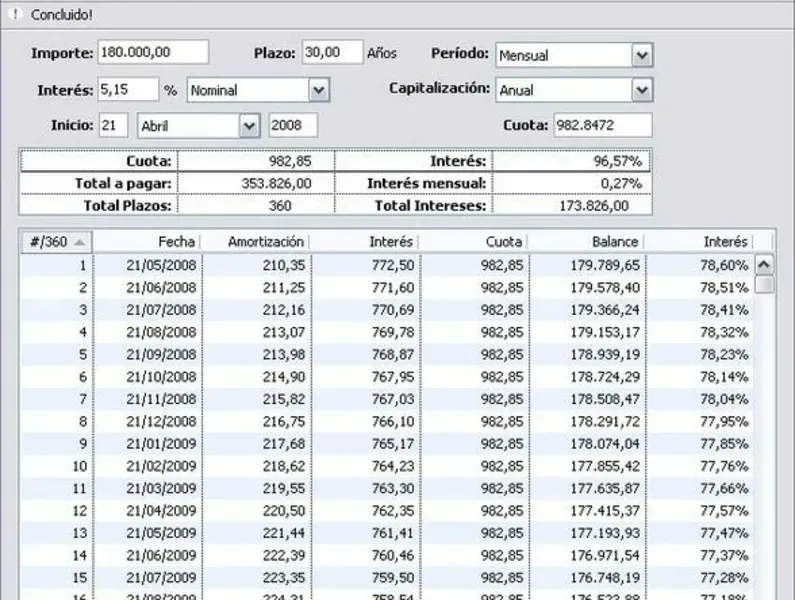
Task: Click the start year field showing 2008
Action: pos(293,125)
